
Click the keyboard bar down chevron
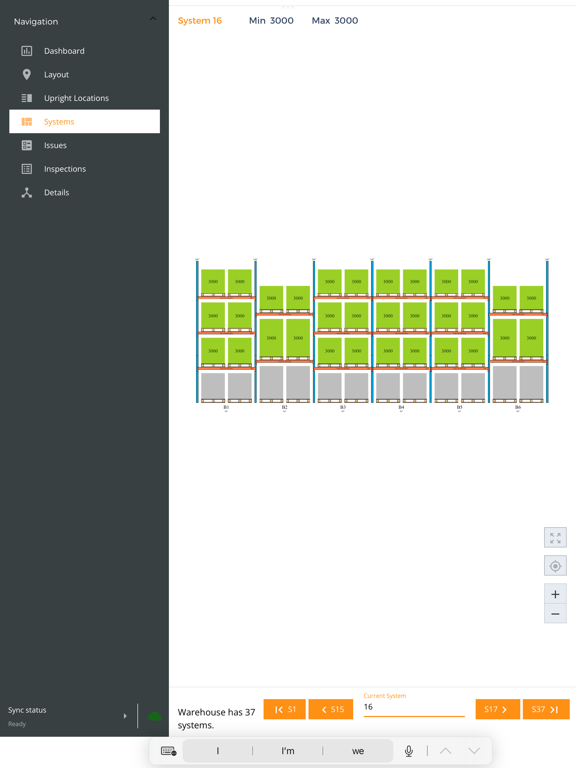click(474, 751)
